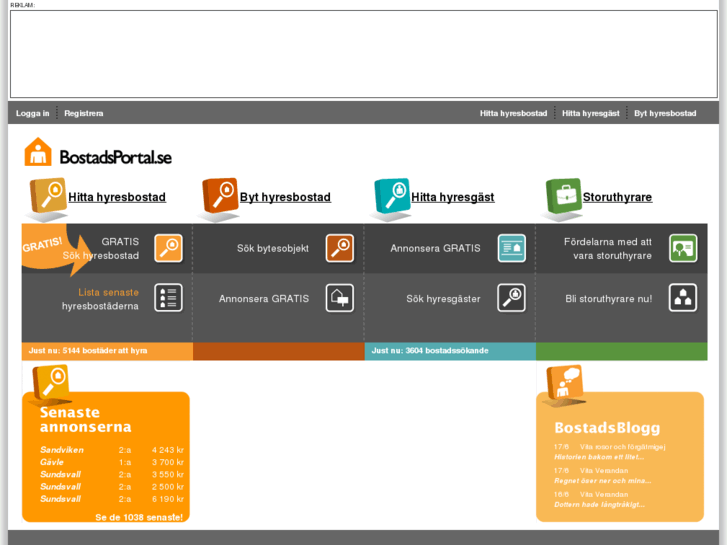727x545 pixels.
Task: Open the Sundsvall 3 550 kr listing
Action: (112, 474)
